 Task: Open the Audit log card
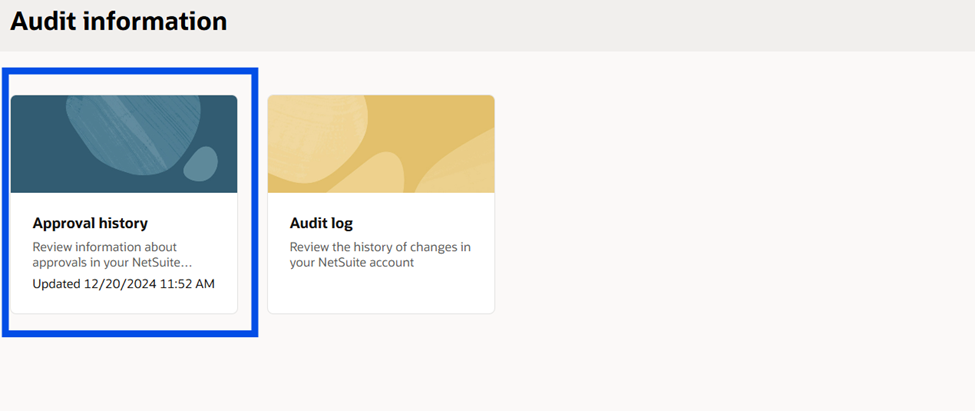tap(381, 204)
